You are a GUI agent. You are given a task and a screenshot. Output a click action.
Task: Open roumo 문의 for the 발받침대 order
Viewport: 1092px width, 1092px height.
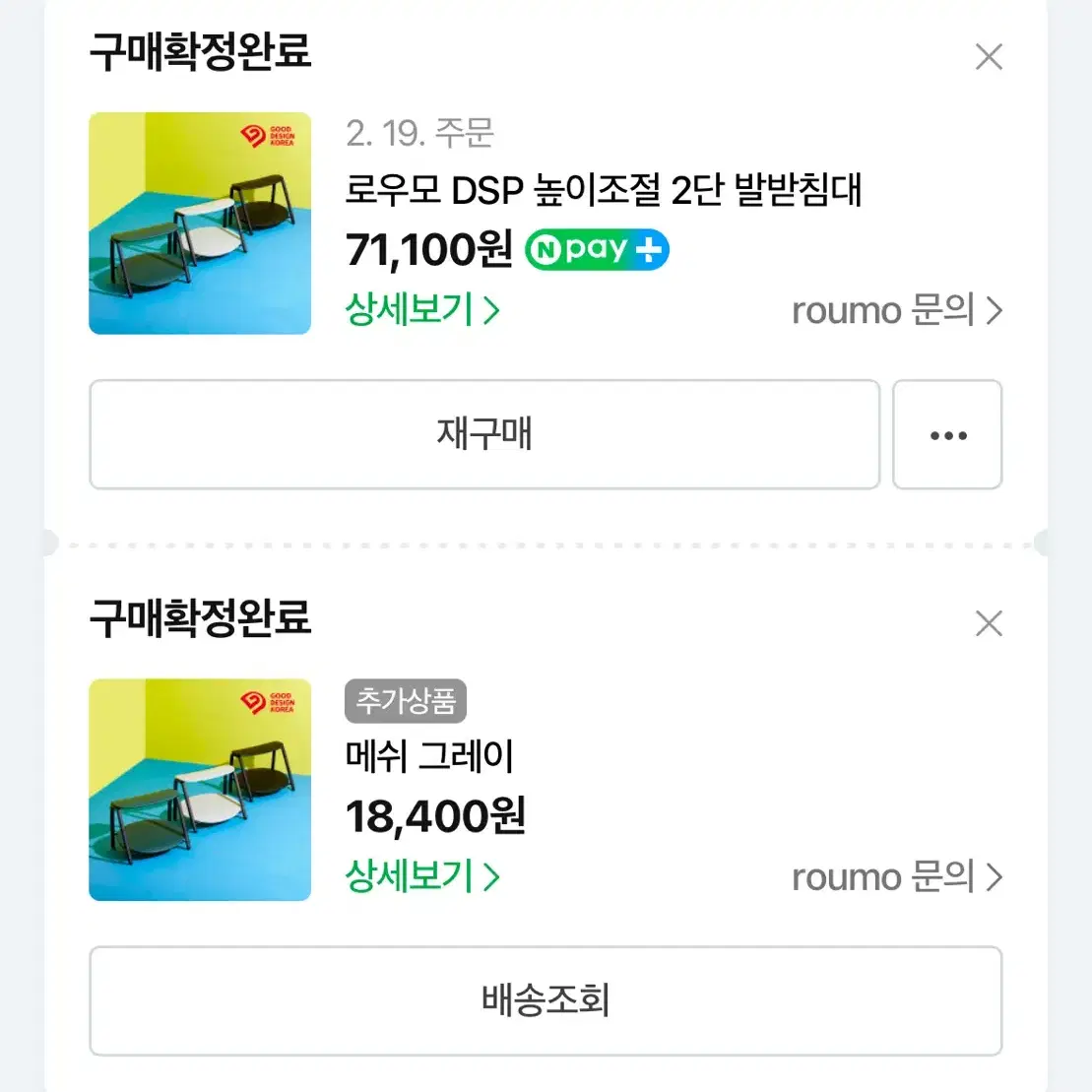pos(896,311)
